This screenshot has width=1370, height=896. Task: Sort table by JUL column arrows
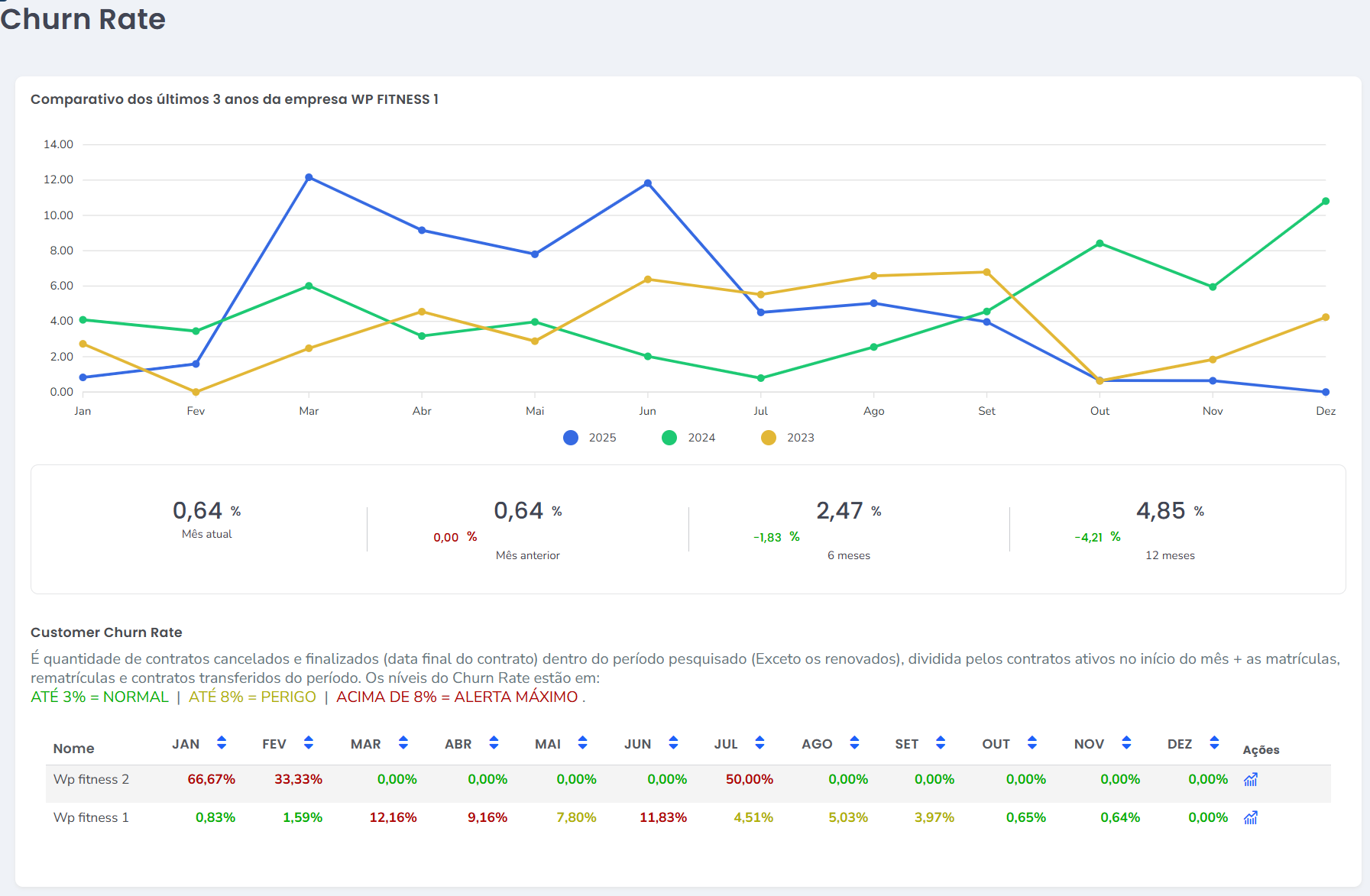click(x=759, y=742)
